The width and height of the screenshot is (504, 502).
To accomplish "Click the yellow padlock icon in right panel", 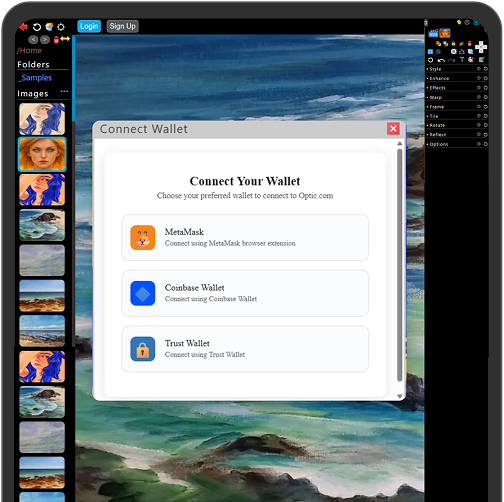I will pos(453,43).
